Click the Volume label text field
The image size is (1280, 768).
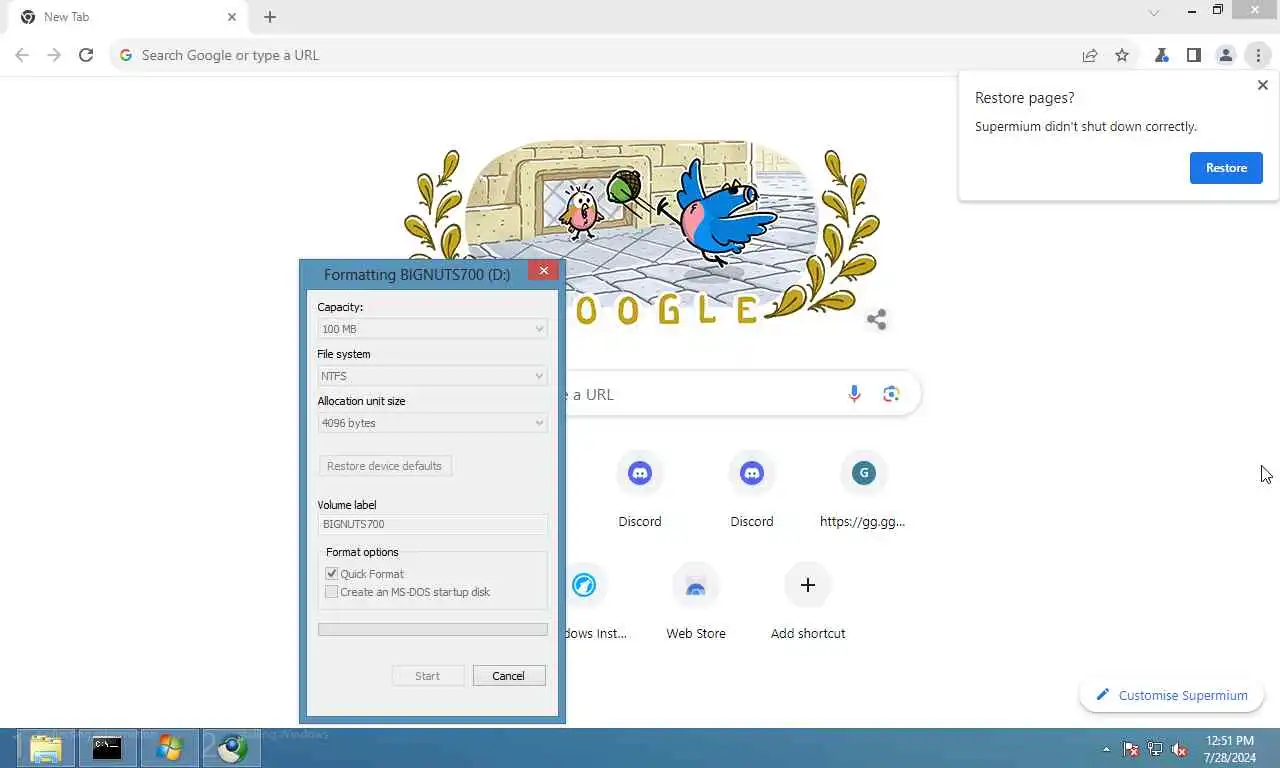tap(432, 524)
